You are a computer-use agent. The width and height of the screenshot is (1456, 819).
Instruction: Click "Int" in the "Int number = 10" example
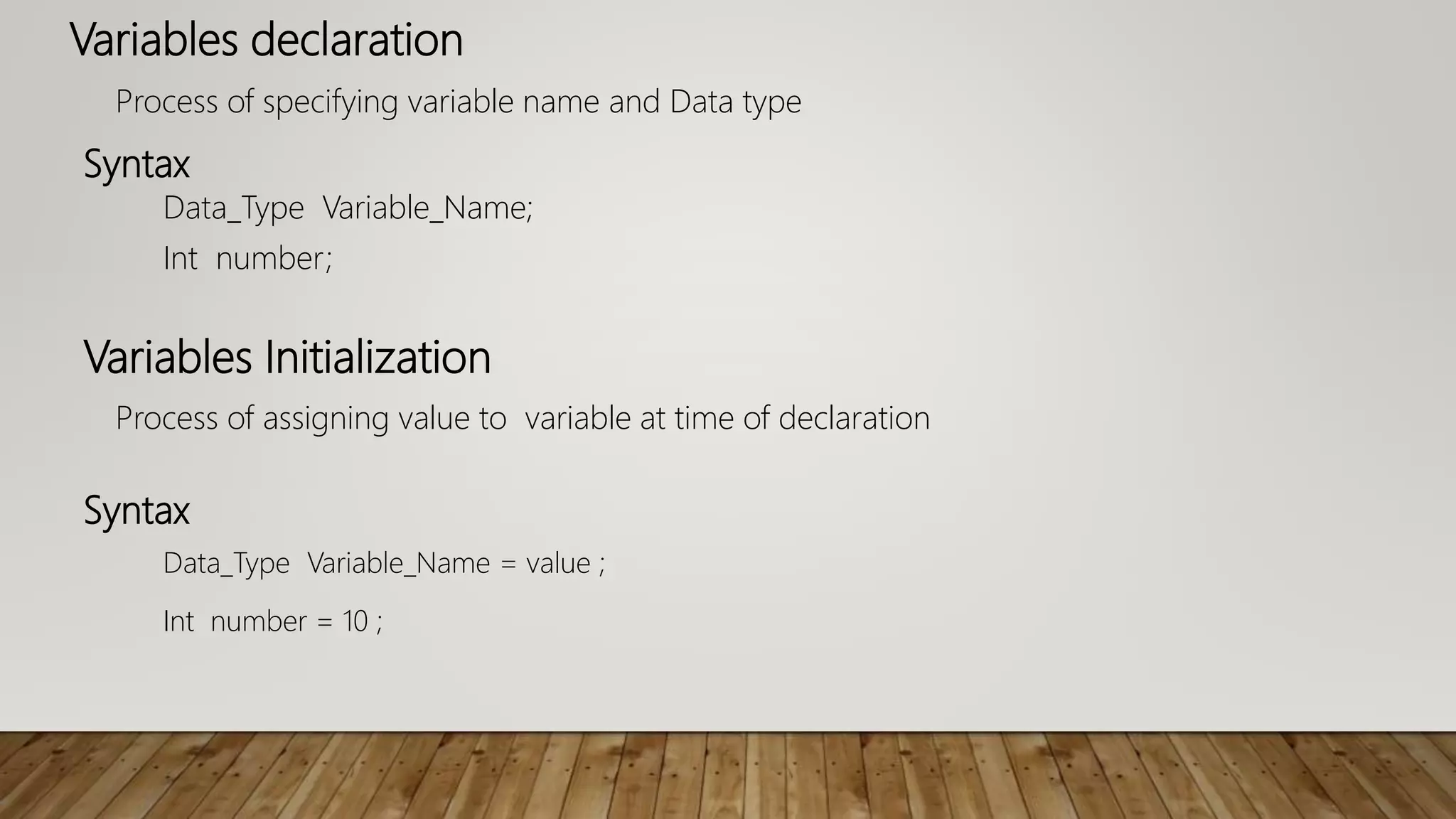(178, 621)
